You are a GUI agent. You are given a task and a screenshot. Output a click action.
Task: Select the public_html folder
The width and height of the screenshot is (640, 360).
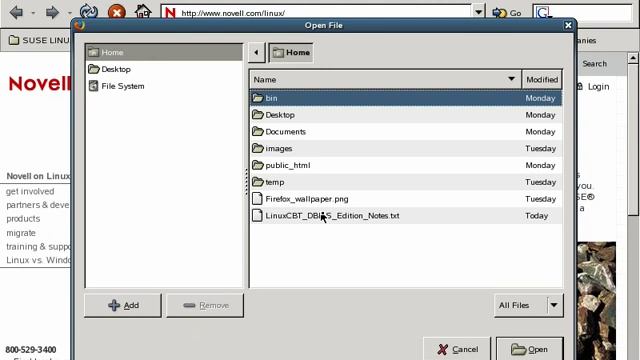[406, 165]
